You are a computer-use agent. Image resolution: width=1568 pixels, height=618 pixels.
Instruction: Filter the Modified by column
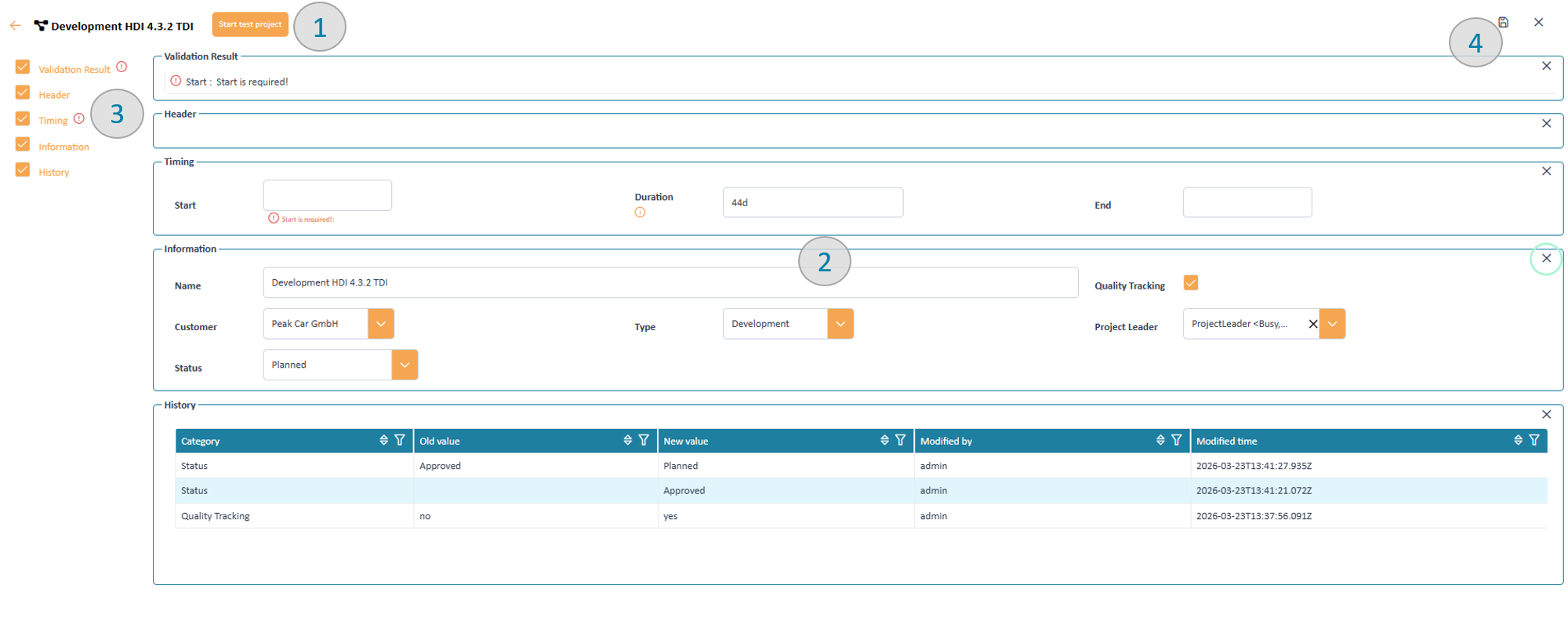click(1177, 440)
